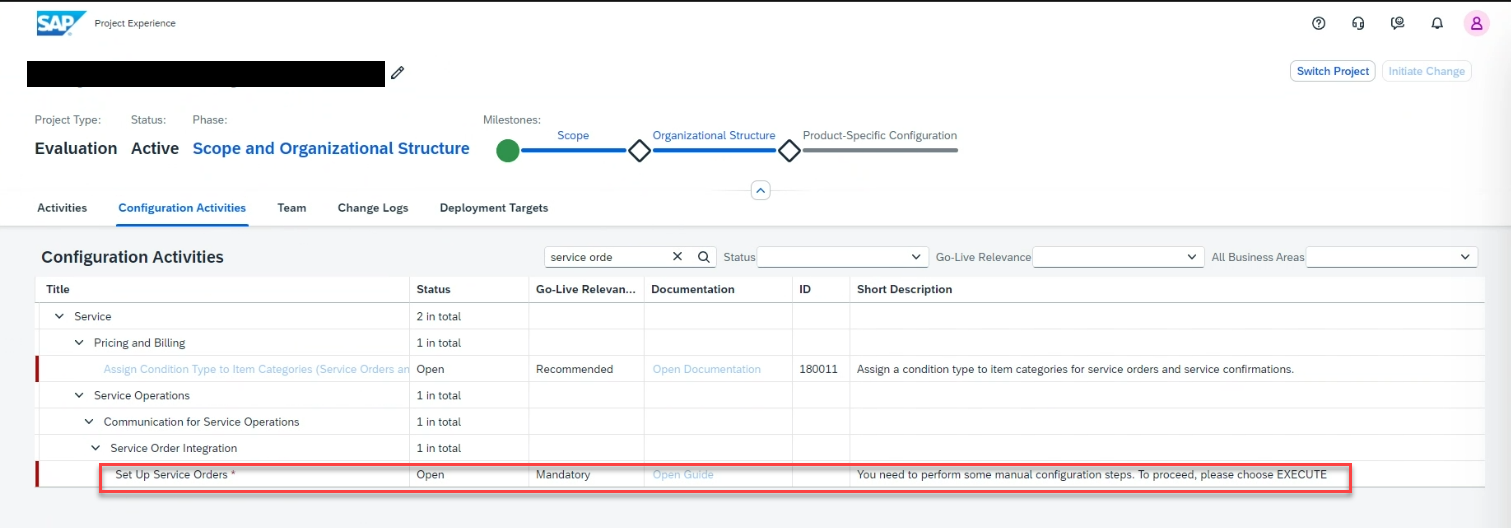Select the Organizational Structure milestone diamond
1511x528 pixels.
click(x=789, y=151)
